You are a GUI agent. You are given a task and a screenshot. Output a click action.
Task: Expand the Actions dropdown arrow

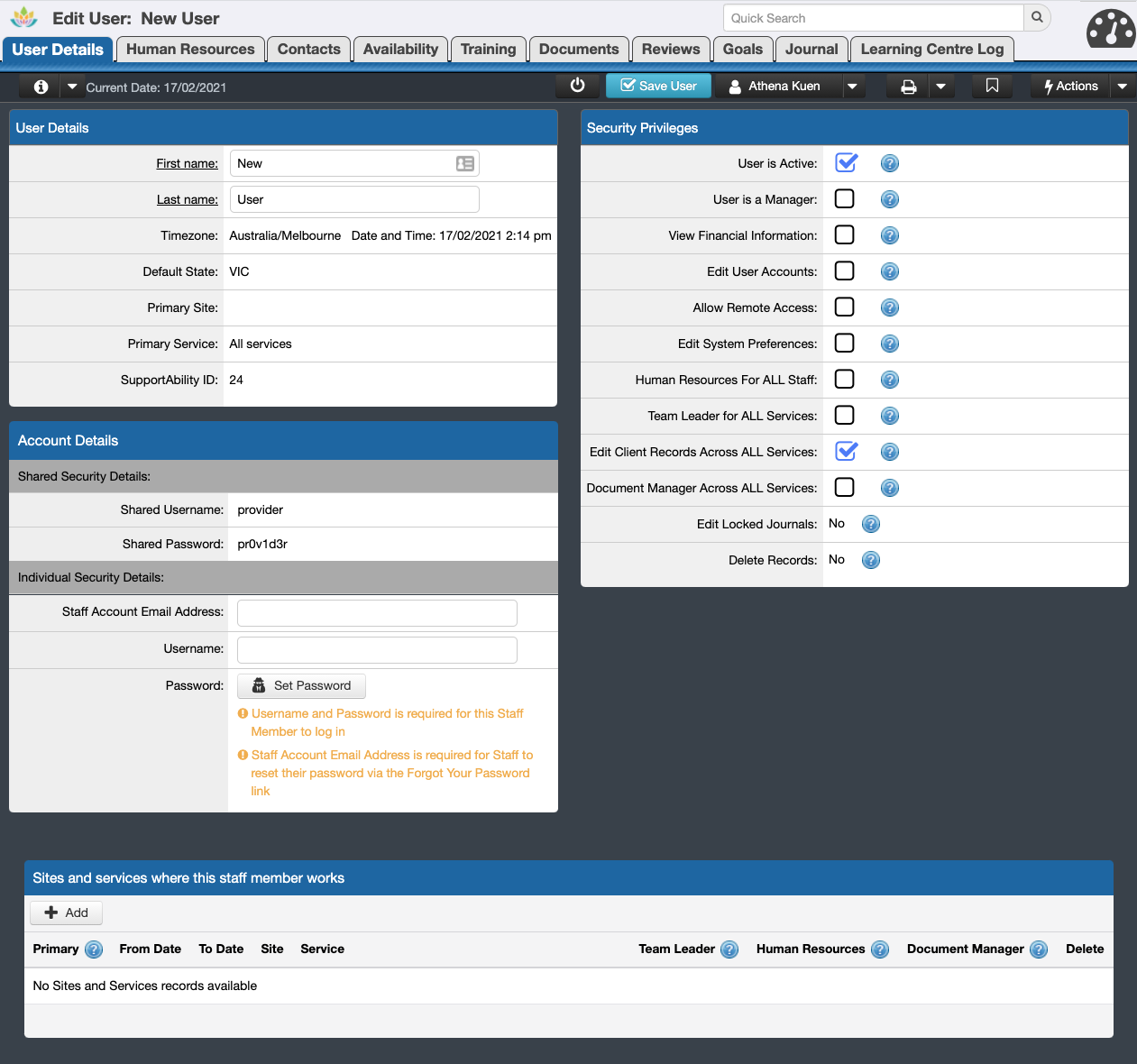click(1123, 87)
